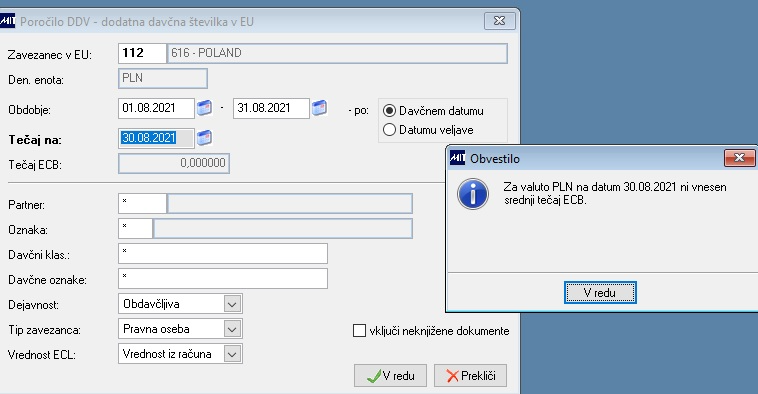Click the Den. enota label
The width and height of the screenshot is (758, 394).
point(36,80)
